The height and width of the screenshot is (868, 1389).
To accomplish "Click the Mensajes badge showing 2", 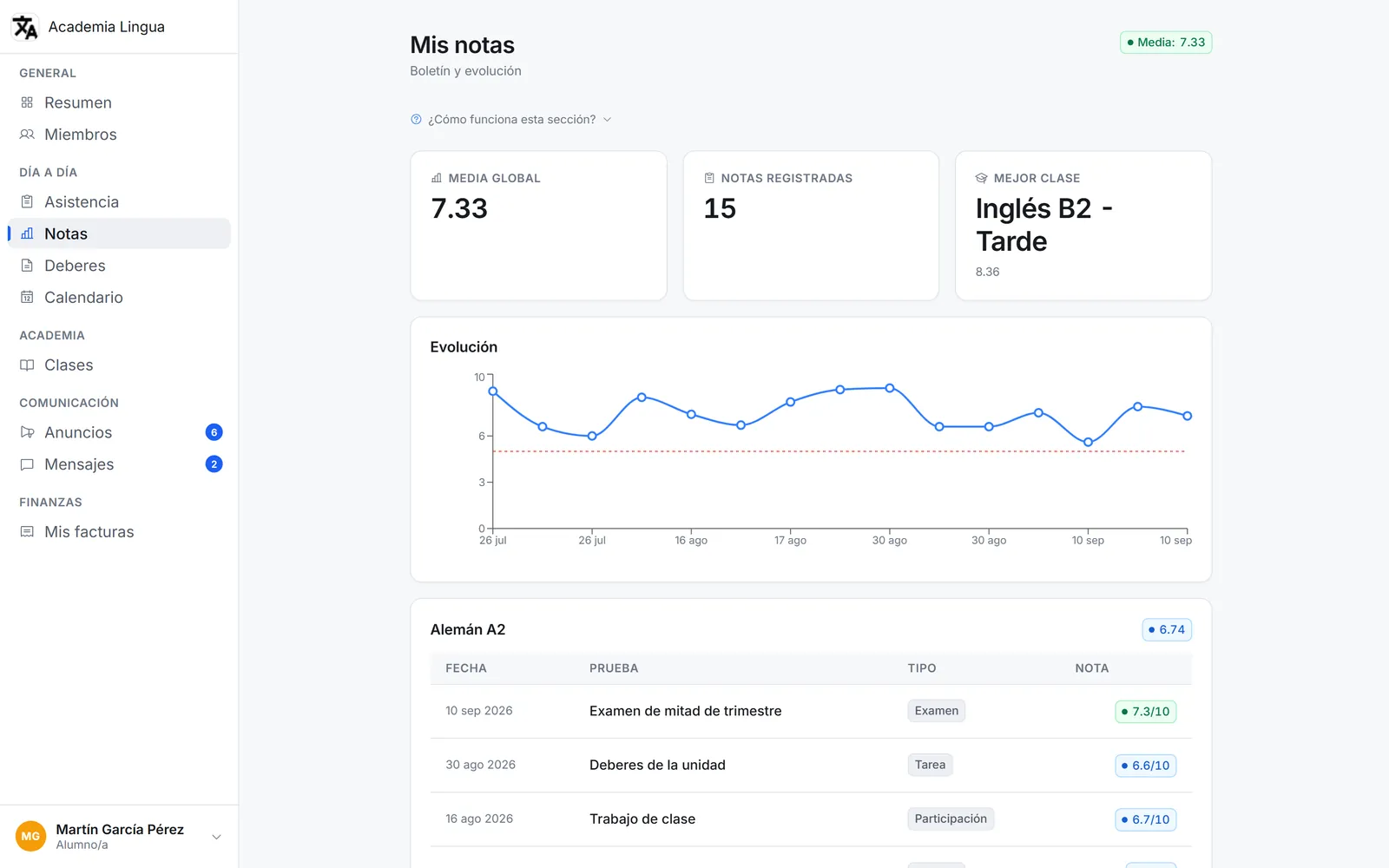I will (x=214, y=464).
